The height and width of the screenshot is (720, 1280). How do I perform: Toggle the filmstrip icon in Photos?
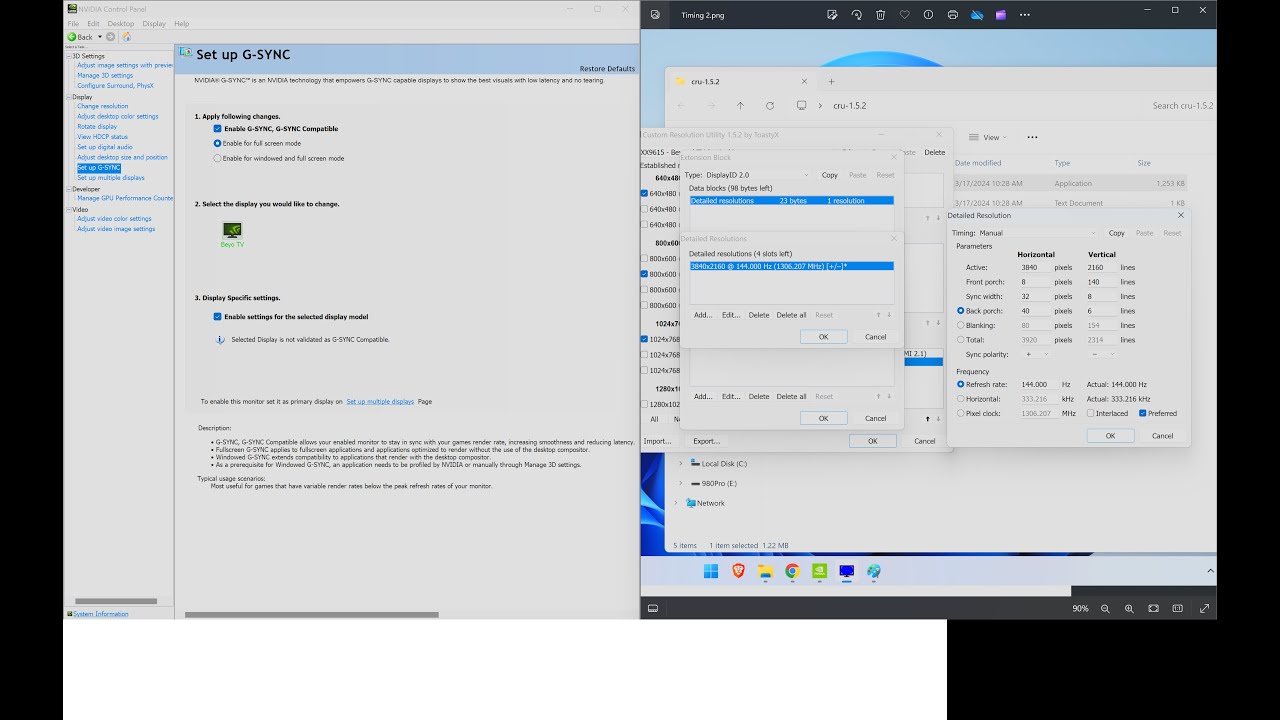(653, 608)
